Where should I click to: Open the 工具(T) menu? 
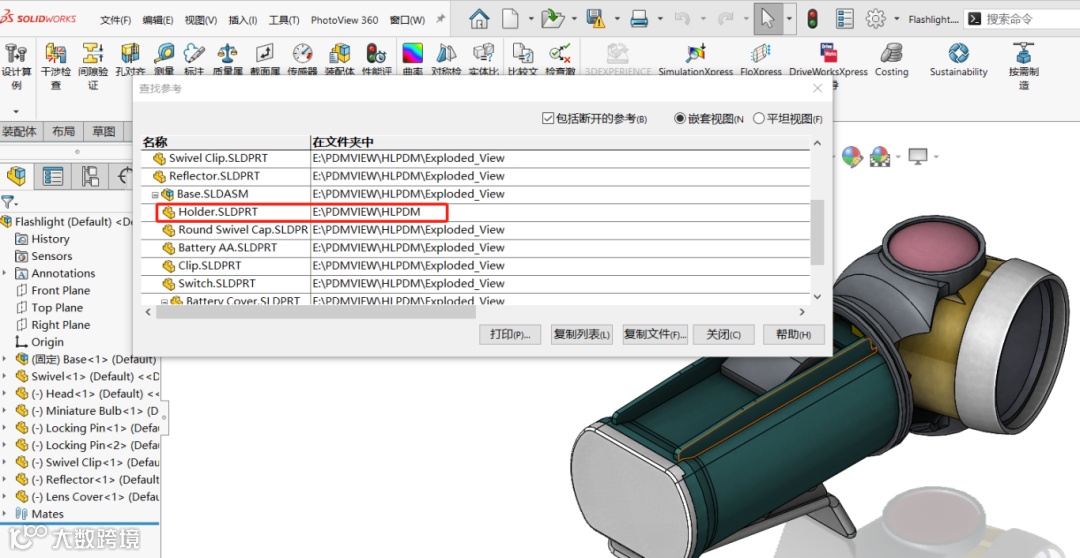pos(284,20)
